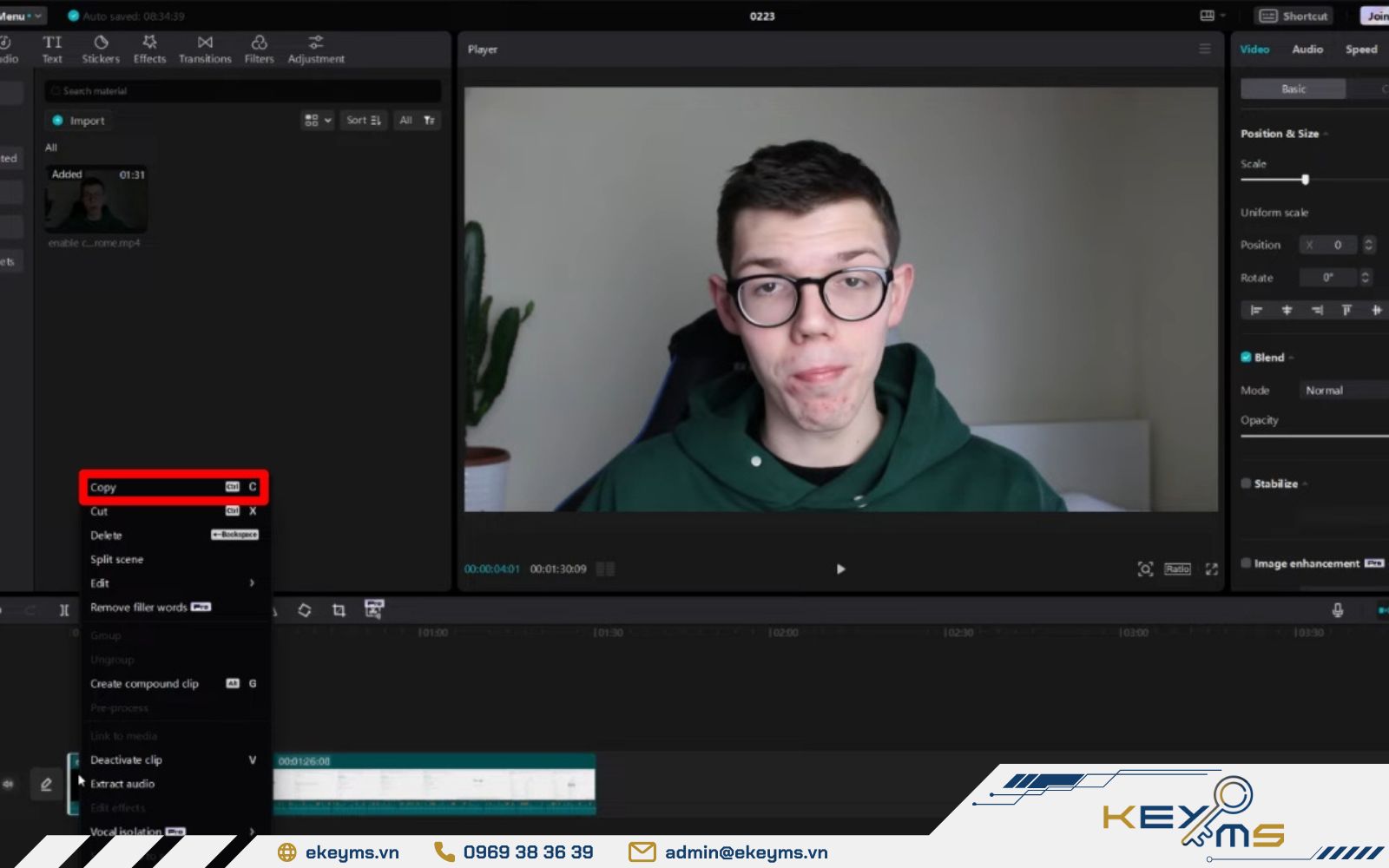Enable the Stabilize checkbox
Image resolution: width=1389 pixels, height=868 pixels.
(1246, 483)
